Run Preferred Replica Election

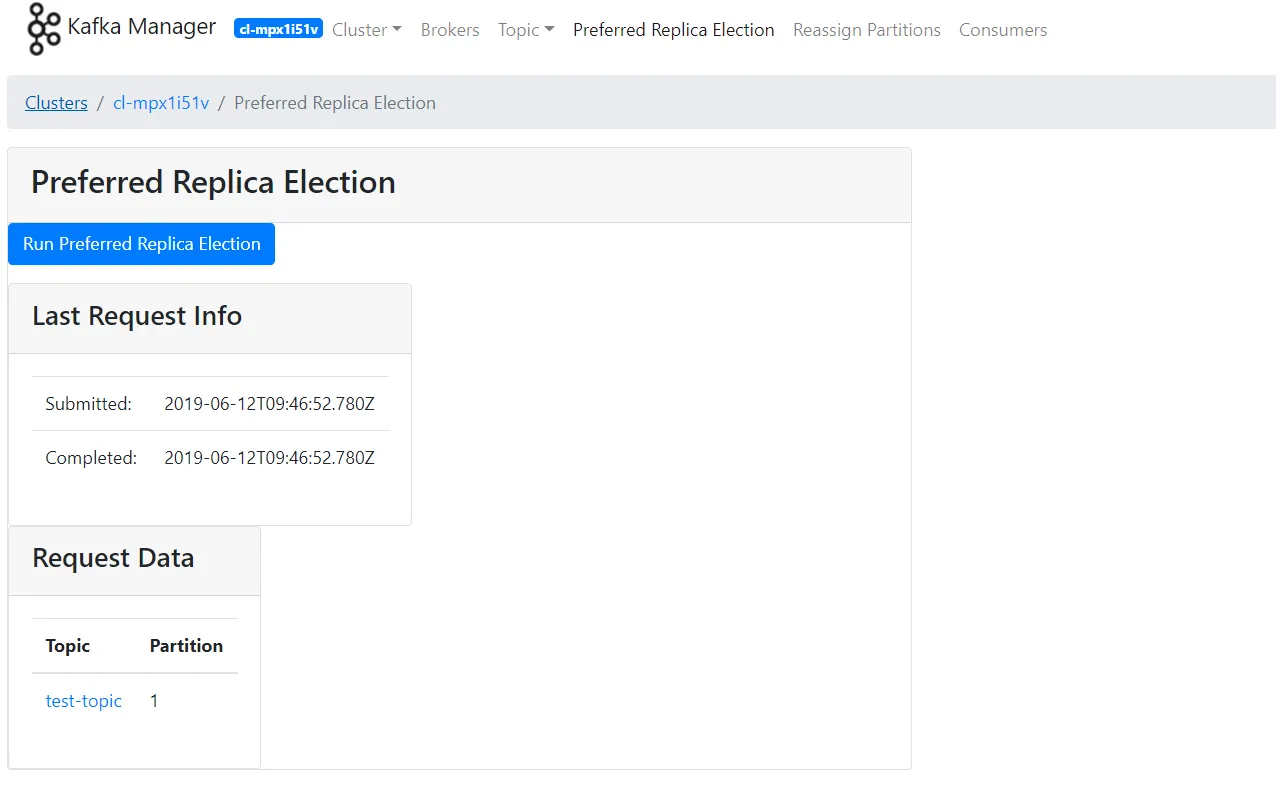coord(141,243)
